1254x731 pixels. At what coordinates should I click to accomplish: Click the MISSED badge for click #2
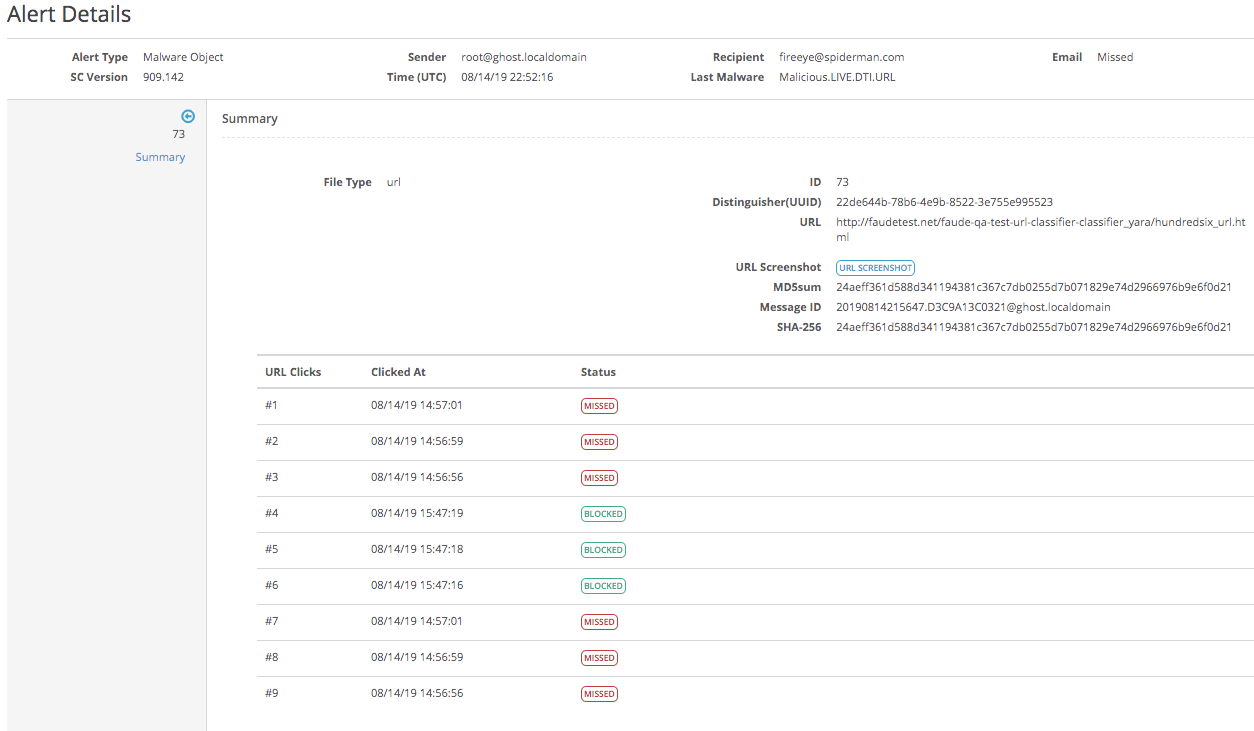(x=600, y=442)
